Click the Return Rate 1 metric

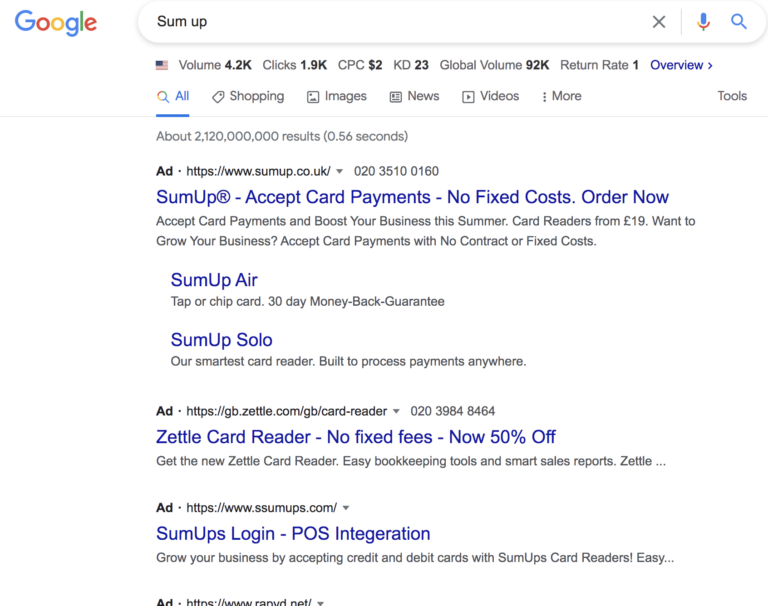point(600,65)
